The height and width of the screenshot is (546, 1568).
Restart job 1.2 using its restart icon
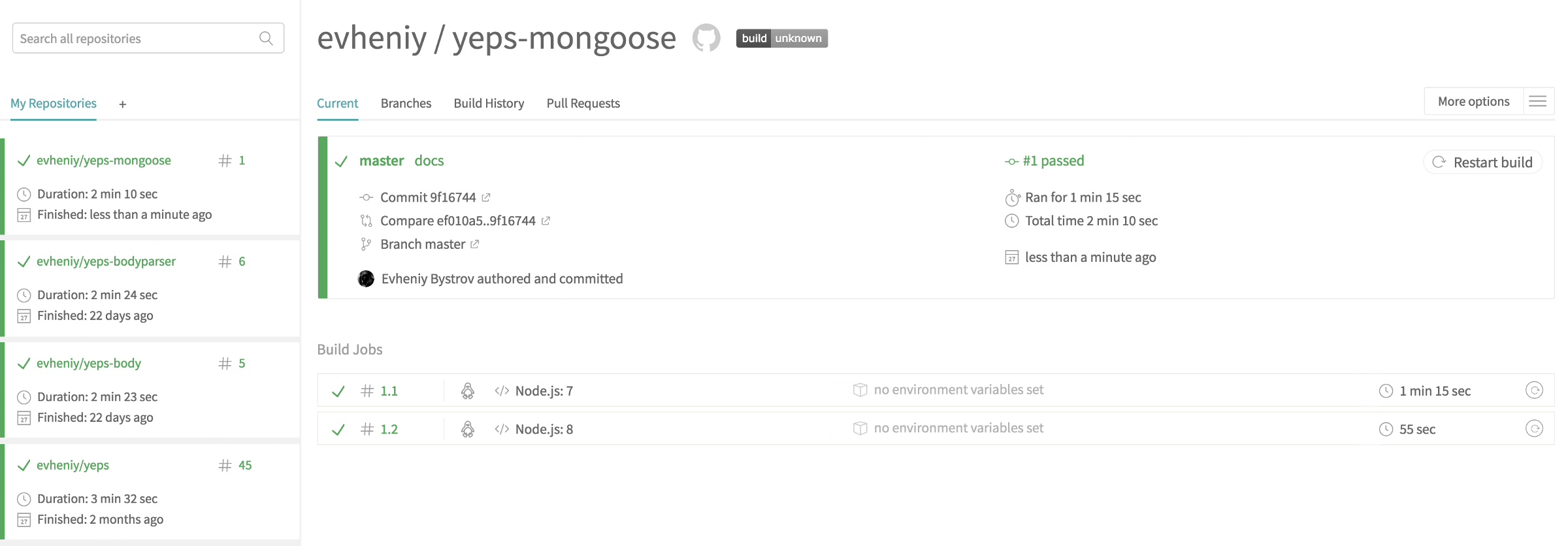[1534, 428]
